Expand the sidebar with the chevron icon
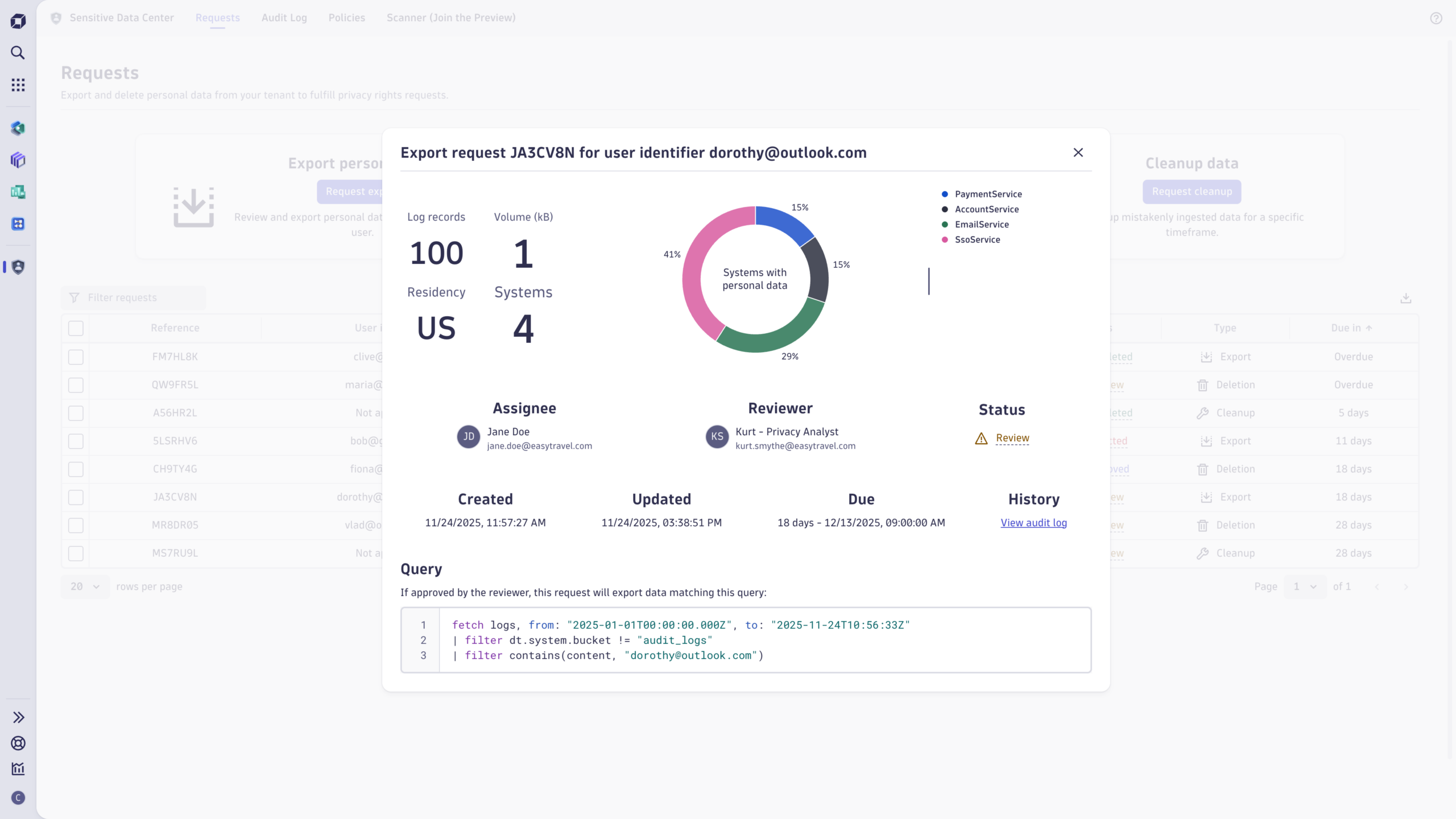 pos(18,717)
